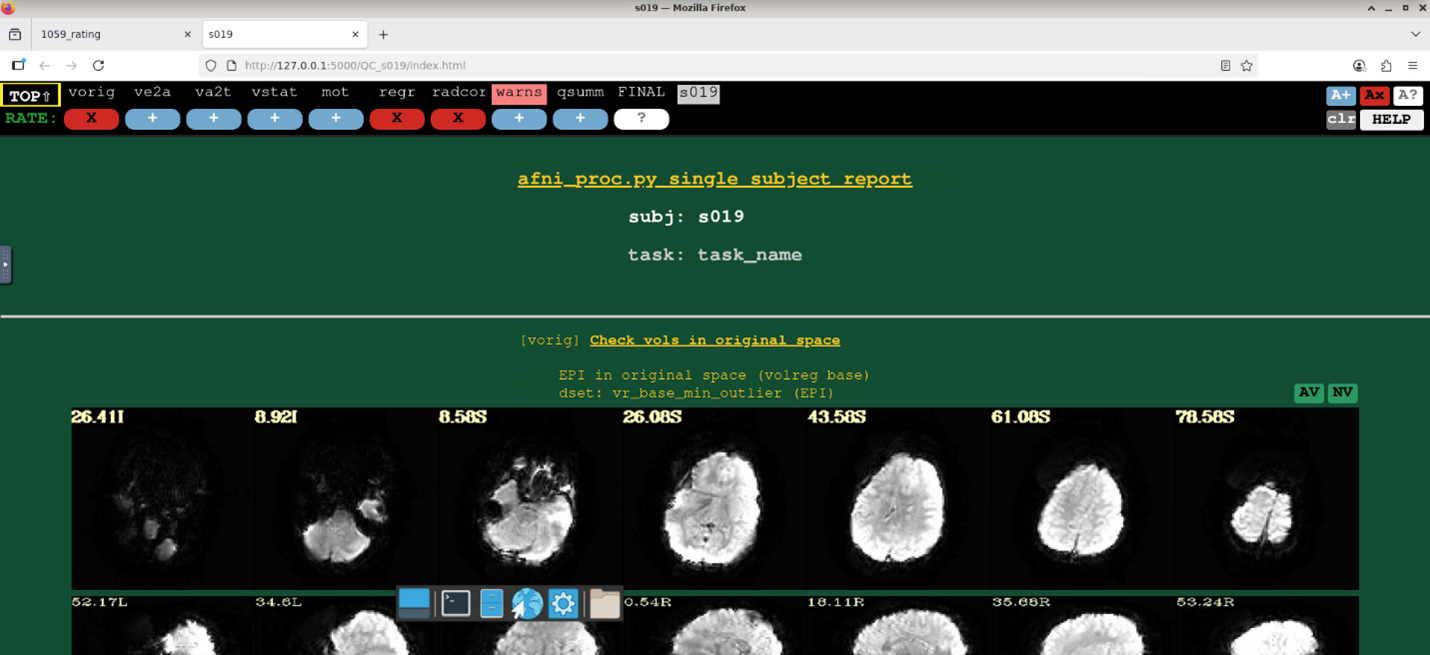Click the AV button above the EPI images
The width and height of the screenshot is (1430, 655).
(1308, 393)
